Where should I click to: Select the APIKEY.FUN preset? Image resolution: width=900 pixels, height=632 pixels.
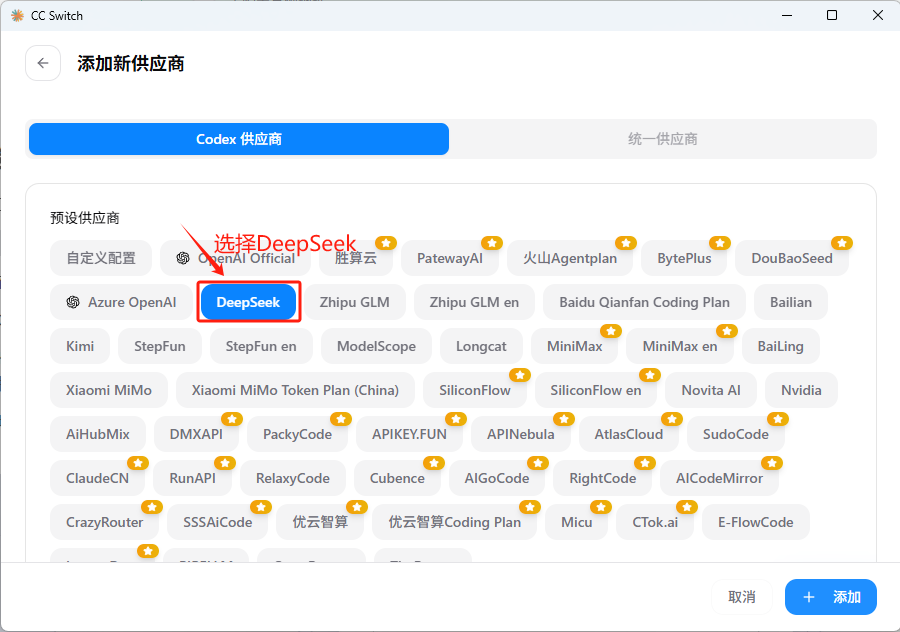(x=409, y=434)
